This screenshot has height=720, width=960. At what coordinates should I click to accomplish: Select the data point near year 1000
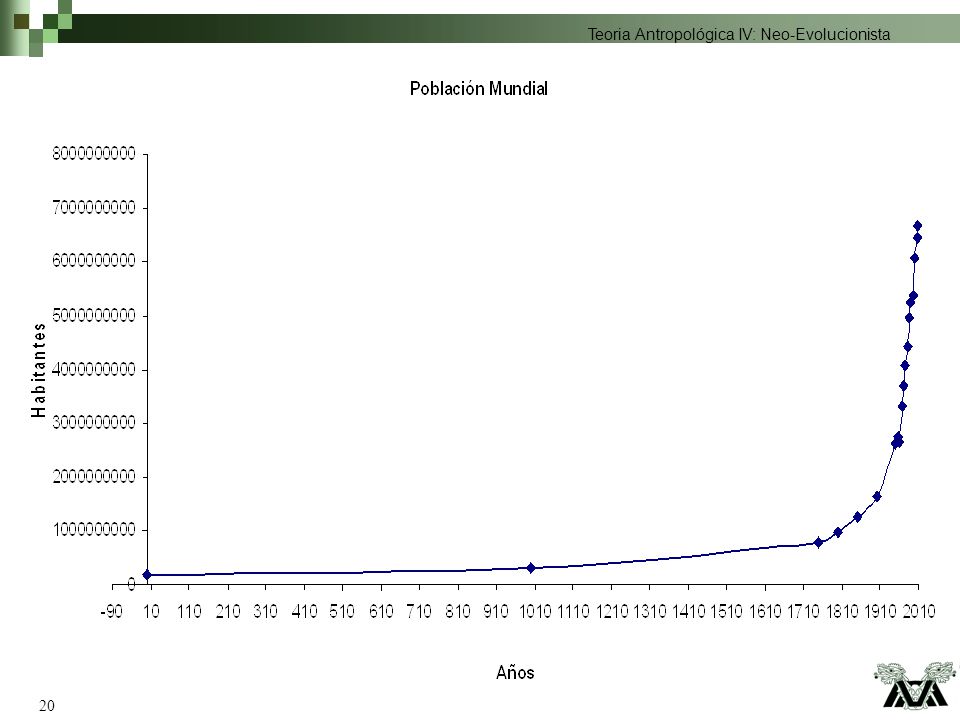[x=531, y=568]
